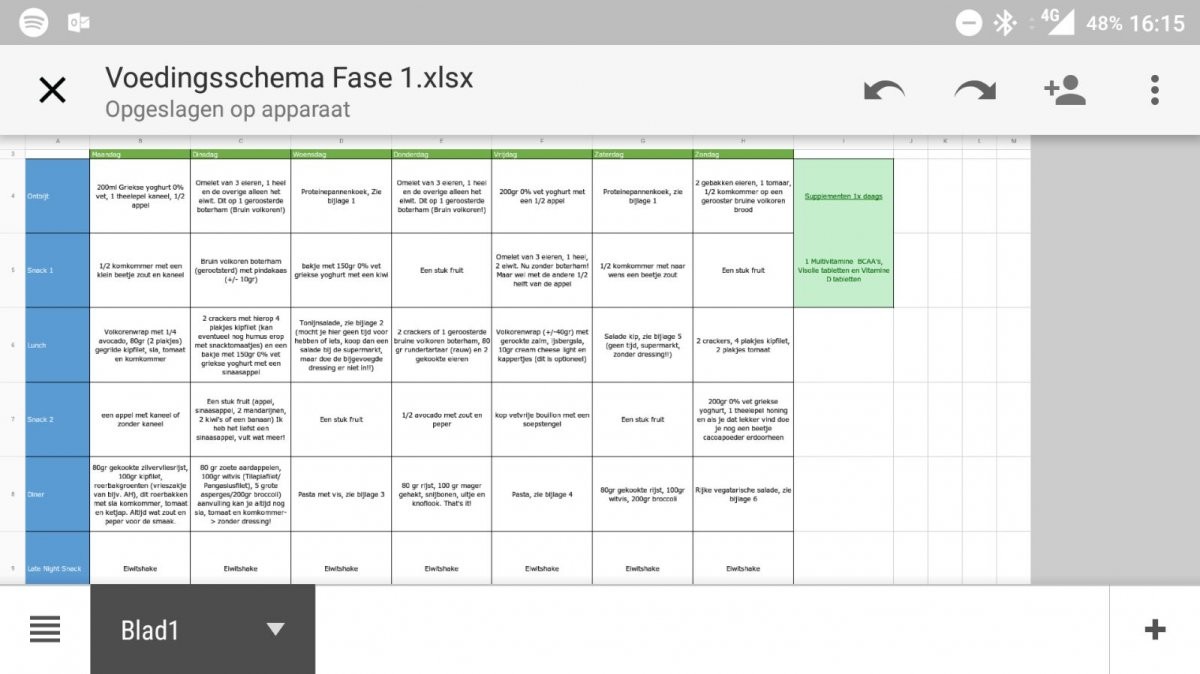Expand the Blad1 sheet dropdown arrow
Viewport: 1200px width, 674px height.
pyautogui.click(x=275, y=629)
